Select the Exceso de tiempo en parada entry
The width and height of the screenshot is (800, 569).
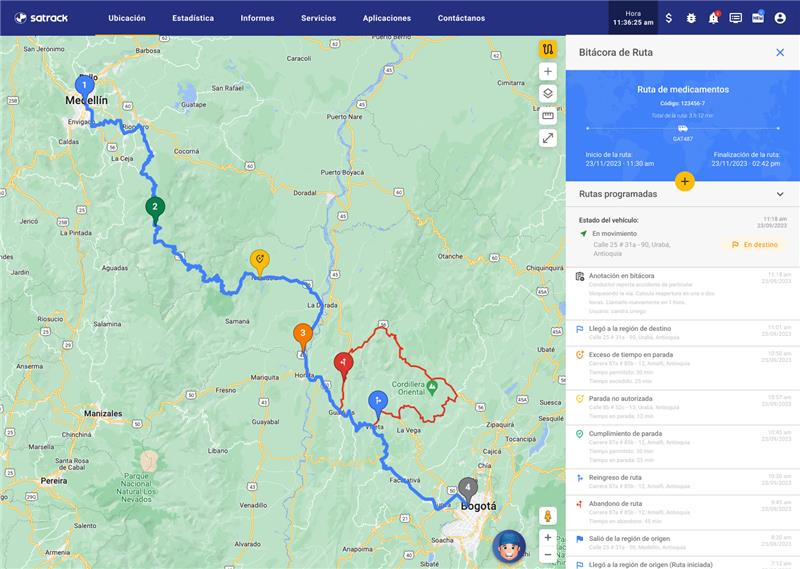683,367
